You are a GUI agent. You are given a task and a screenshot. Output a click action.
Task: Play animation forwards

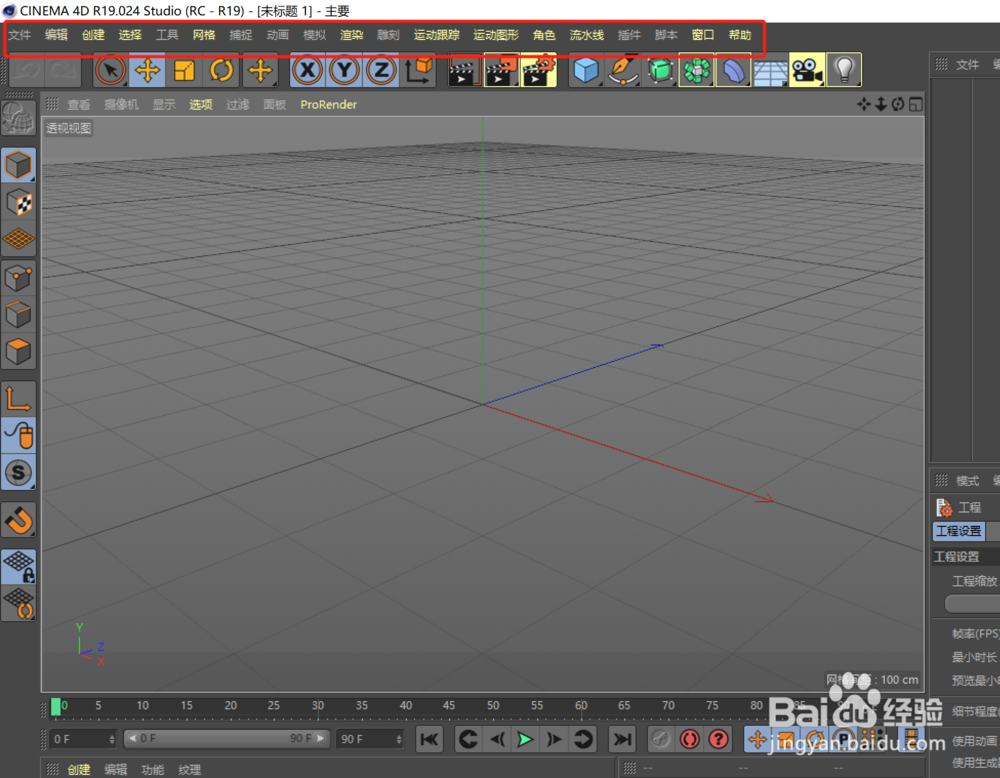(x=526, y=739)
